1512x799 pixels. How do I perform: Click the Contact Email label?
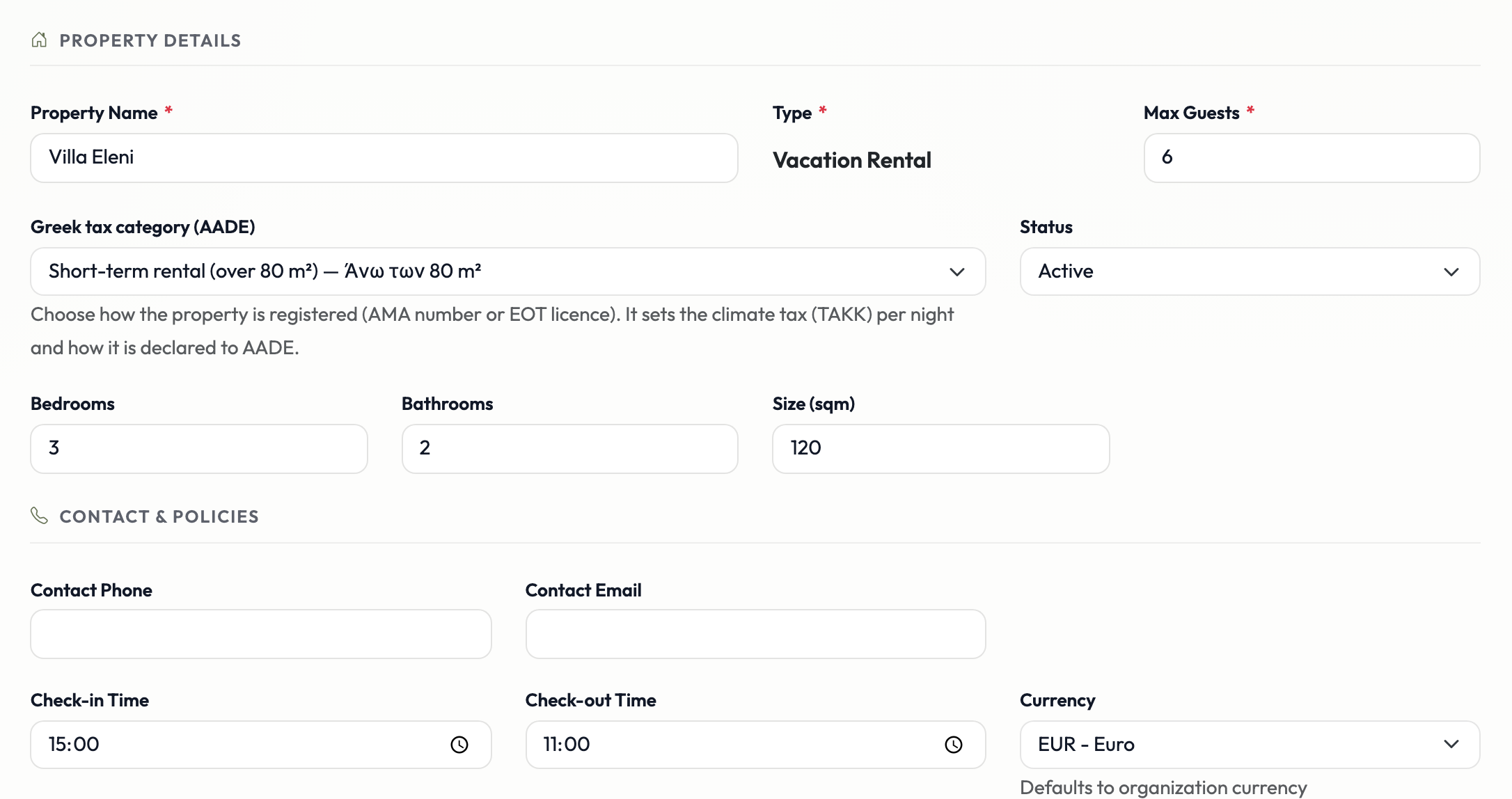(583, 590)
